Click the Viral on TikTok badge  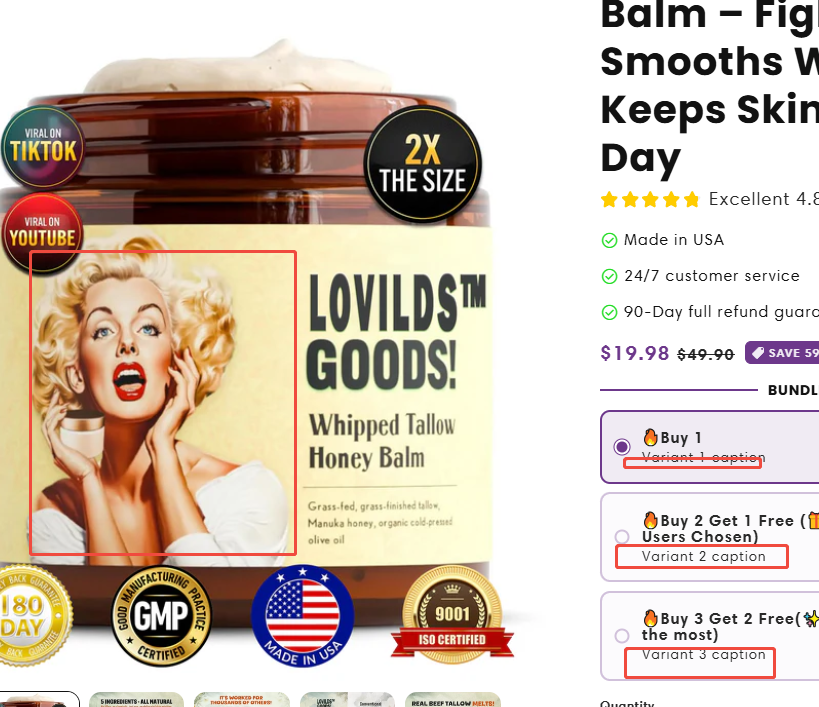[43, 147]
